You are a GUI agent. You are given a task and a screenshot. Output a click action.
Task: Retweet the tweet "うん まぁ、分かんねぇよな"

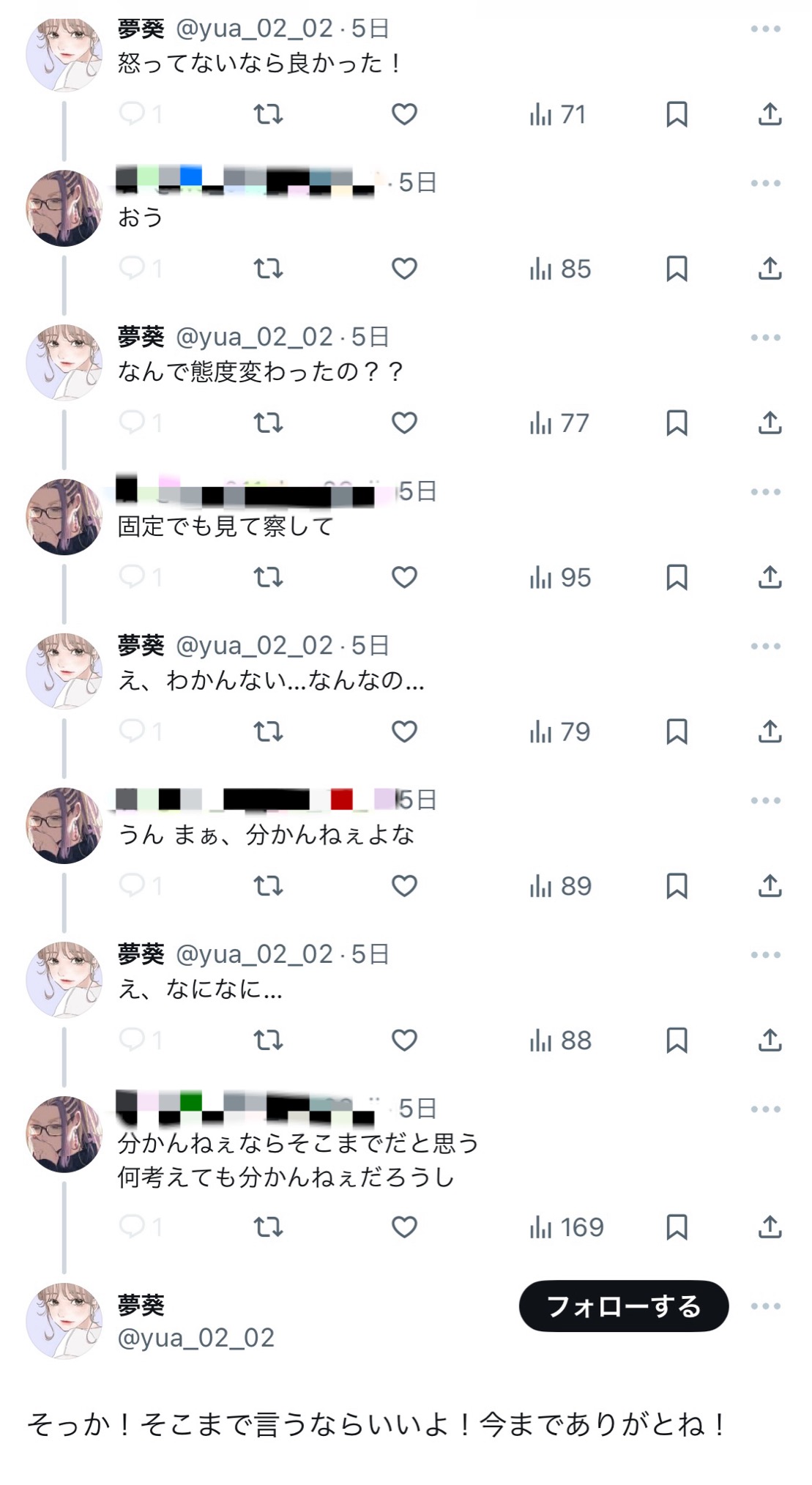coord(268,886)
